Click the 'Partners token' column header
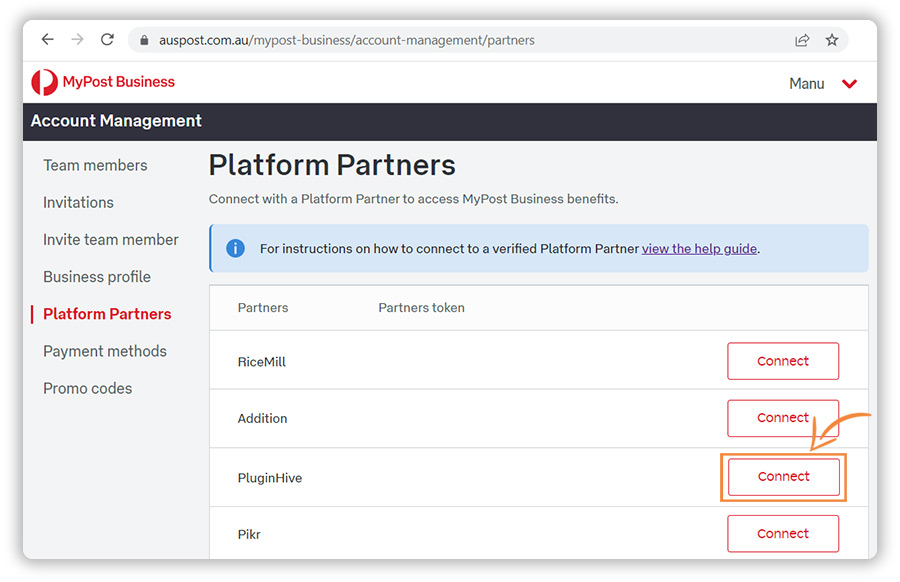The width and height of the screenshot is (900, 582). pos(421,308)
